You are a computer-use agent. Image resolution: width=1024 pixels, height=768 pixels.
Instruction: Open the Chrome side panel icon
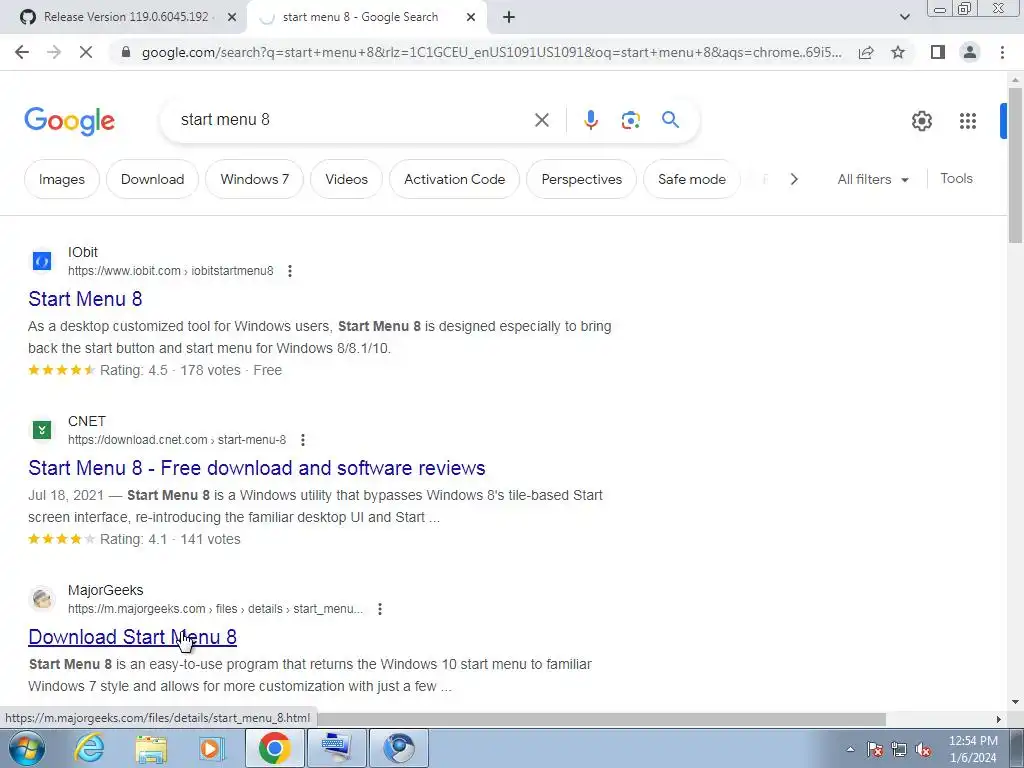(x=938, y=52)
